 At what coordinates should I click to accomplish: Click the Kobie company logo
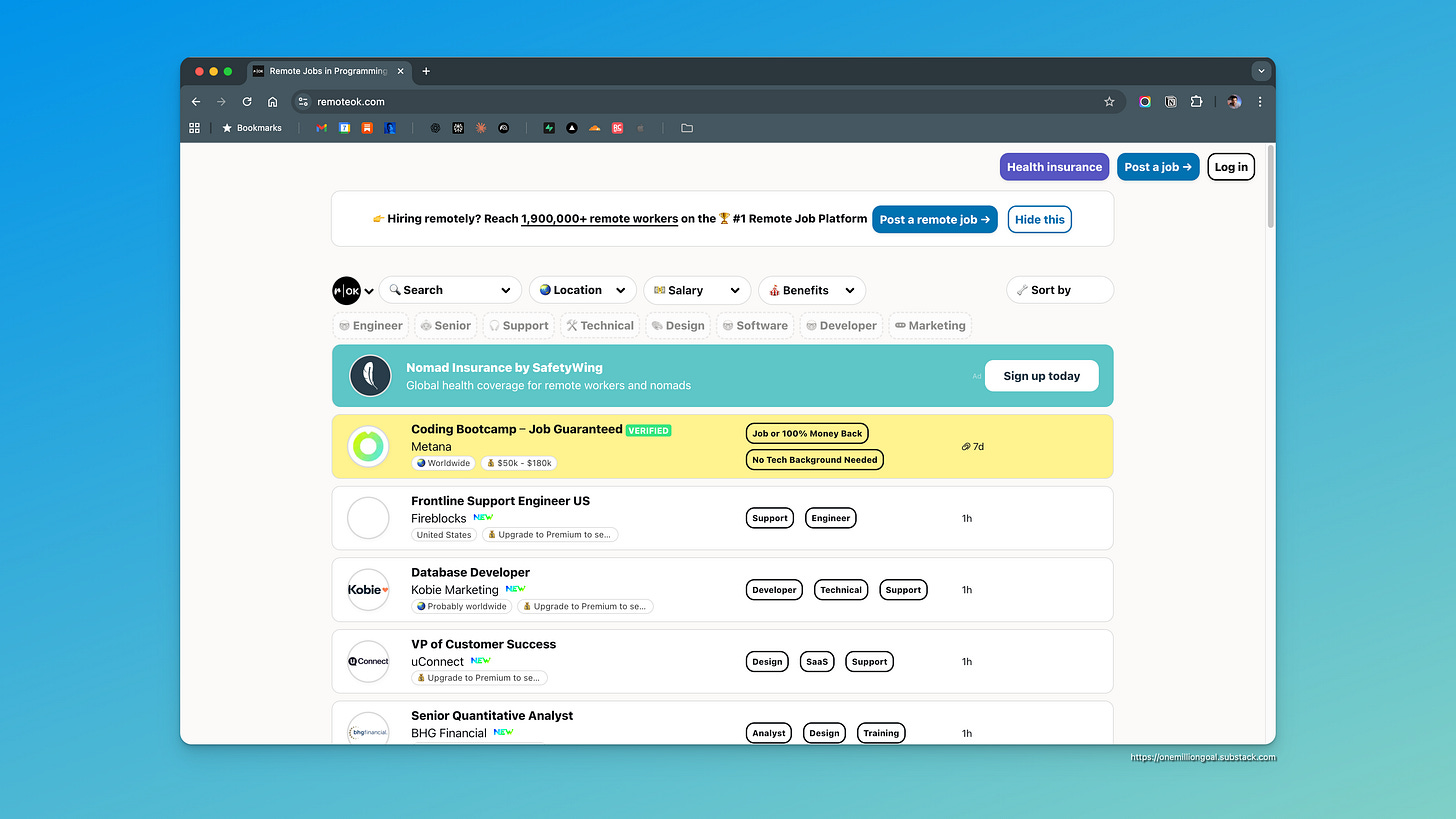pos(368,590)
